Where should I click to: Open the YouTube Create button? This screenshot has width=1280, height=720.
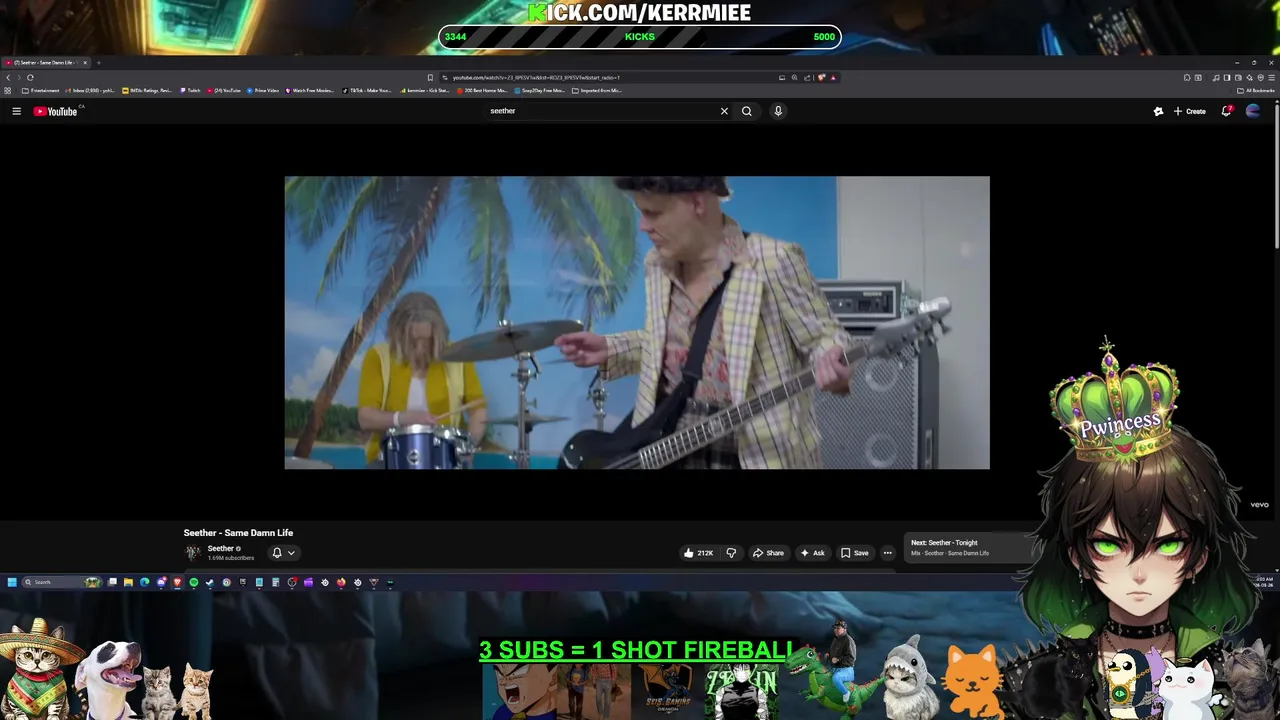[1190, 111]
